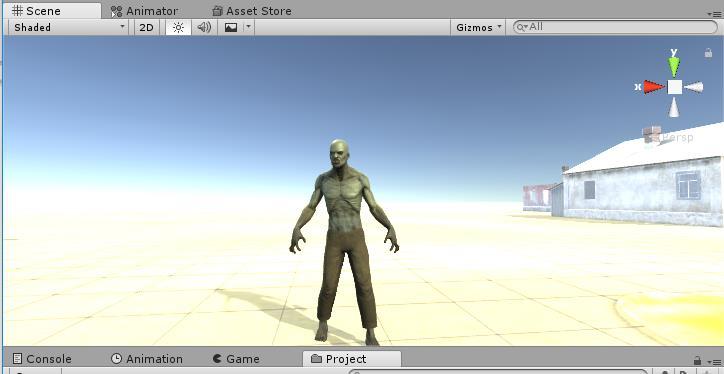The height and width of the screenshot is (374, 724).
Task: Click the green Y axis cone on gizmo
Action: click(x=674, y=66)
